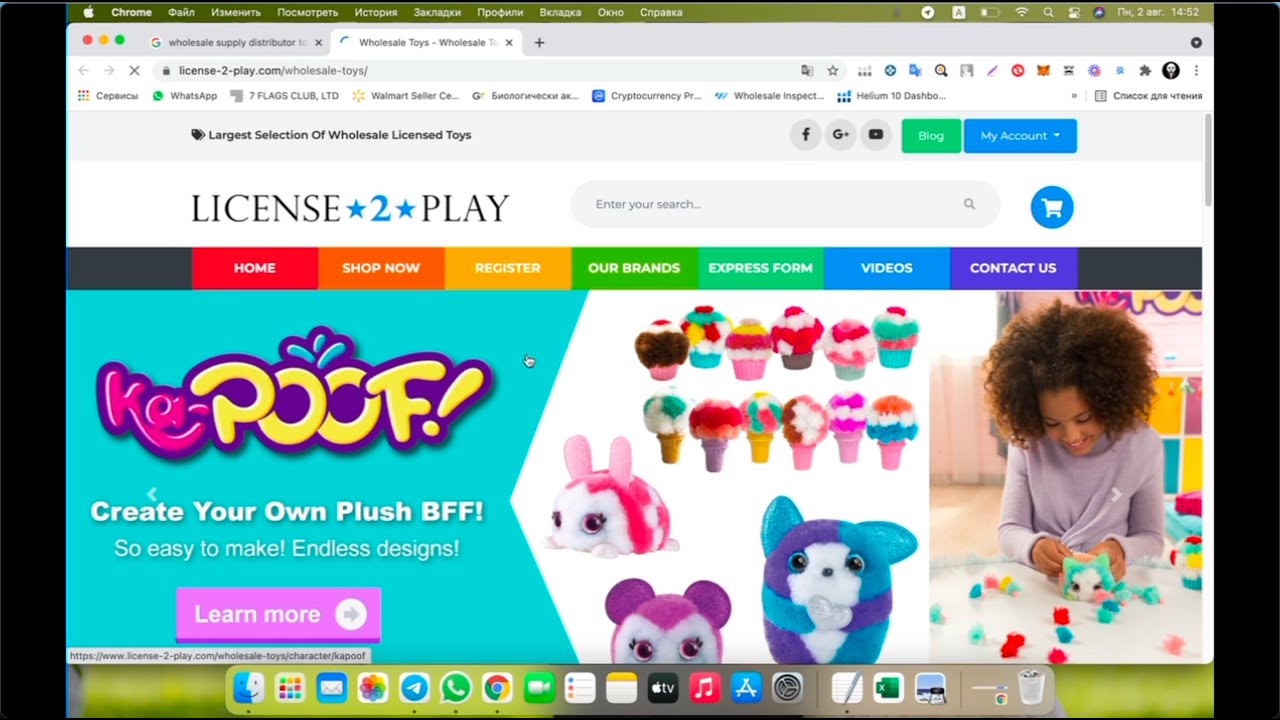Image resolution: width=1280 pixels, height=720 pixels.
Task: Open the Walmart Seller Center bookmark
Action: 405,96
